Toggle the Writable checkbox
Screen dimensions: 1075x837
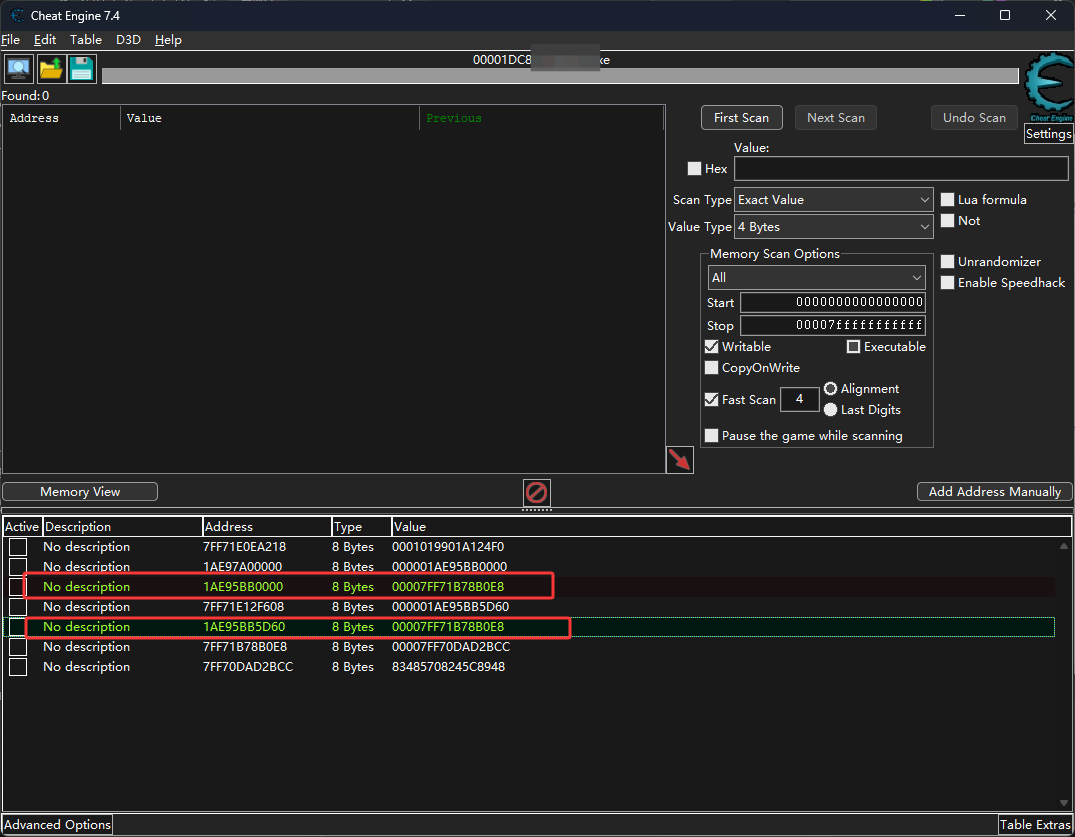[712, 347]
